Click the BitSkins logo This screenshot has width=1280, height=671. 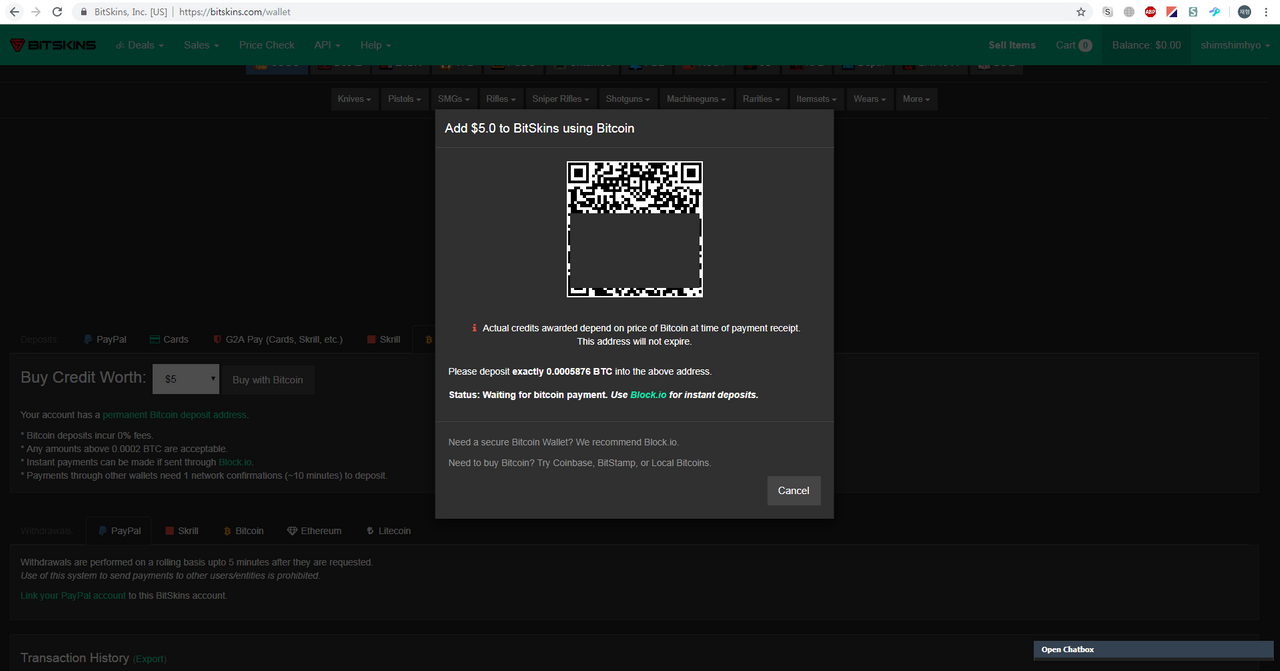pos(52,45)
